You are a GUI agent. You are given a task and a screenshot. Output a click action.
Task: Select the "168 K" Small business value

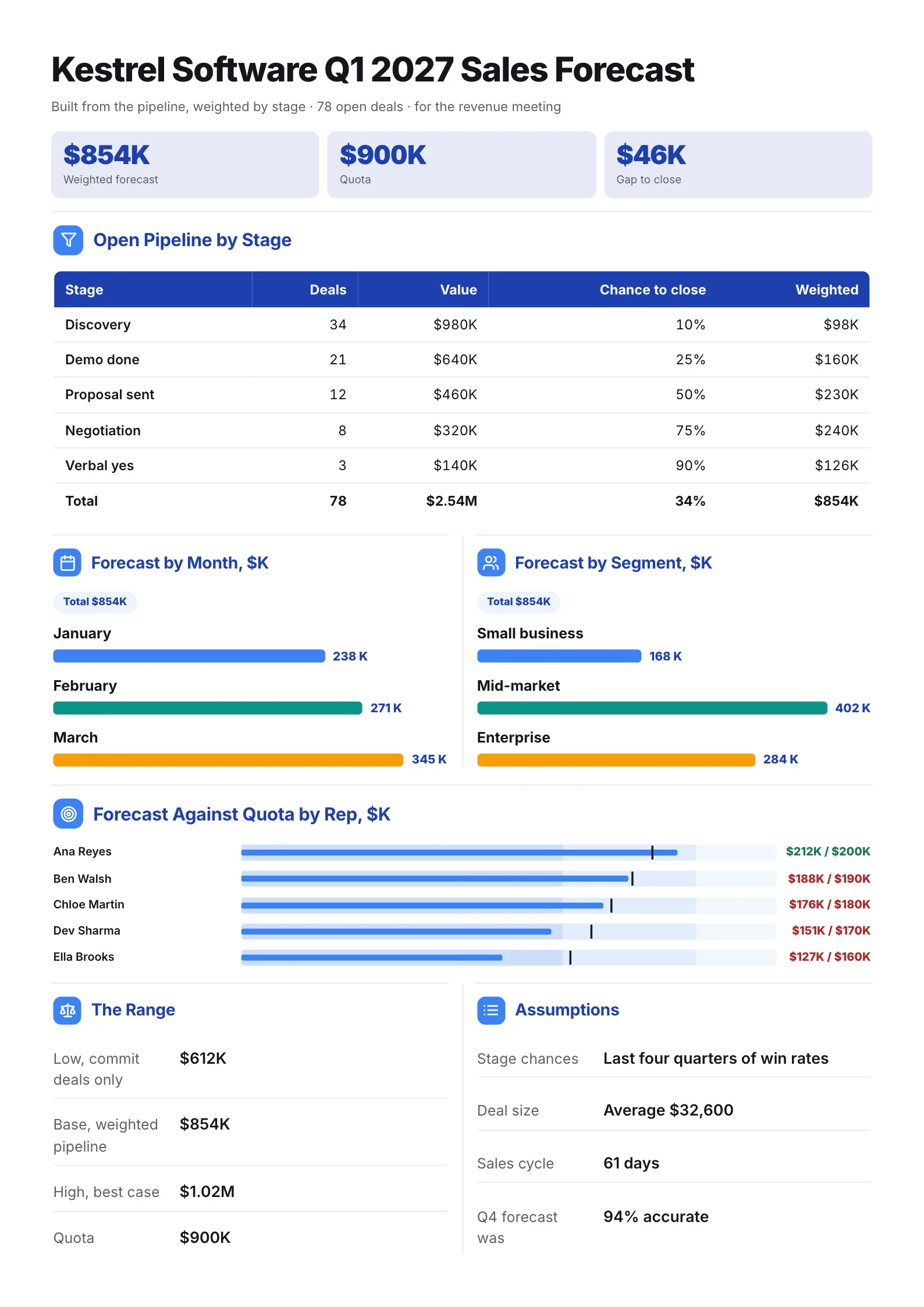pos(666,656)
